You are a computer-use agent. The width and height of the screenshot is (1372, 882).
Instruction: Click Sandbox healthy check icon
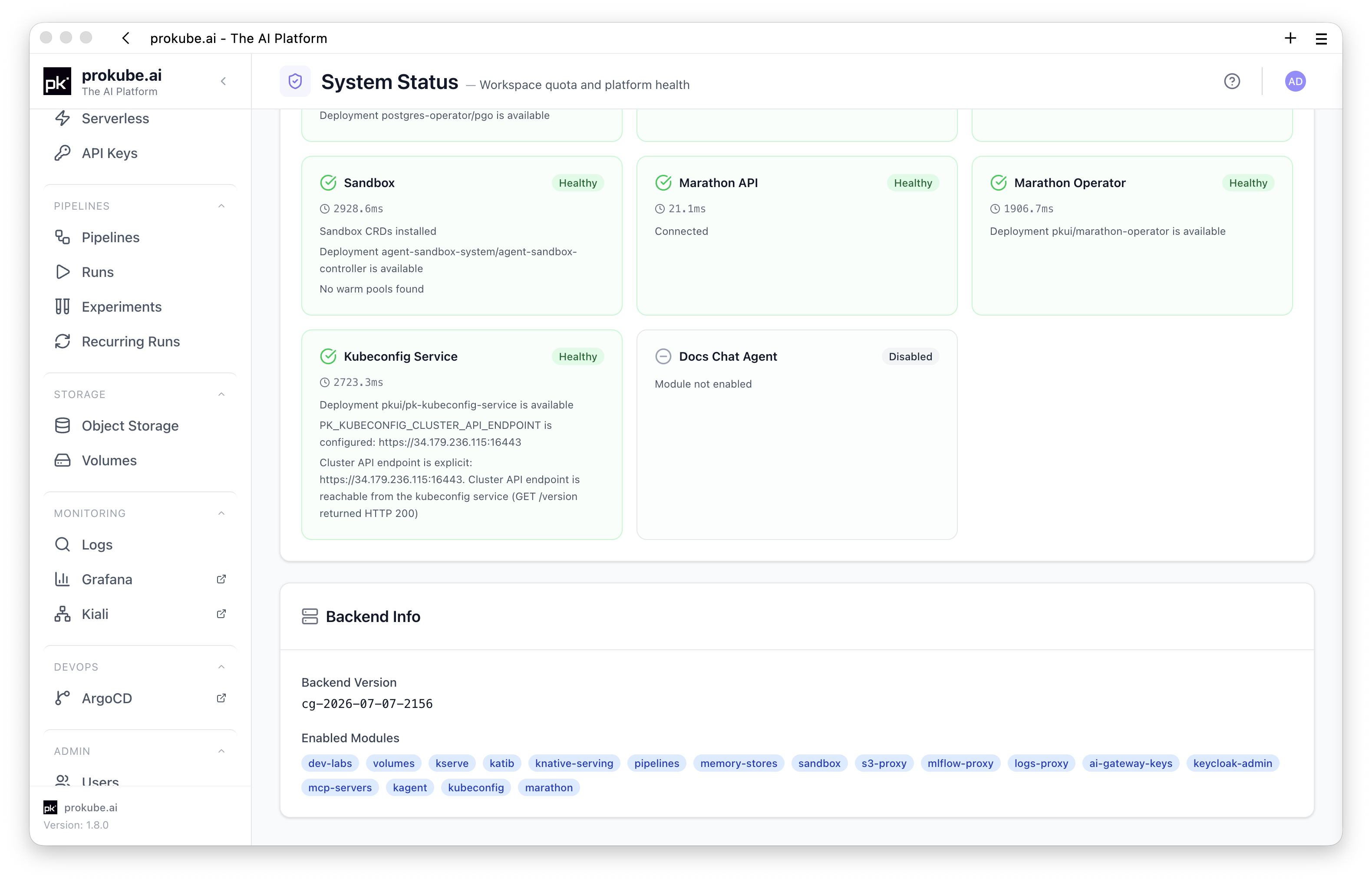328,183
